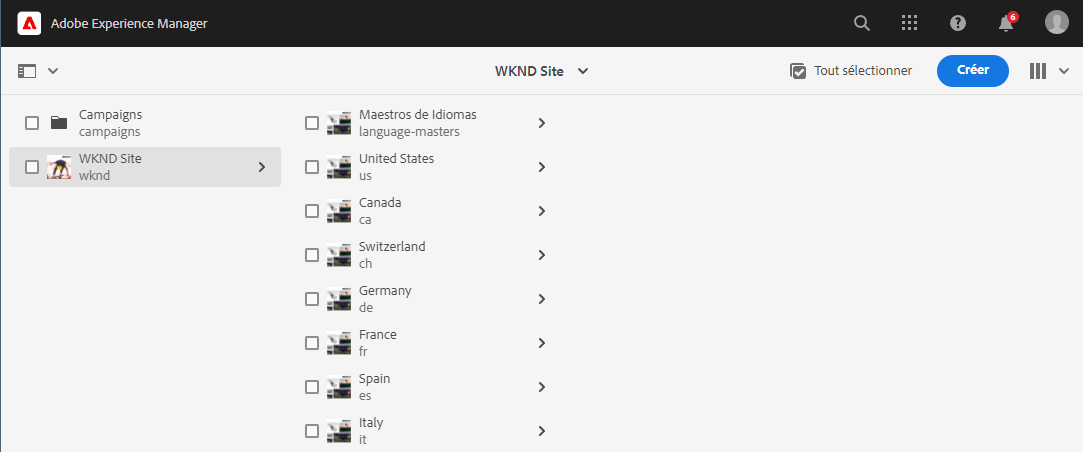Check the United States checkbox
This screenshot has height=452, width=1083.
click(x=312, y=167)
